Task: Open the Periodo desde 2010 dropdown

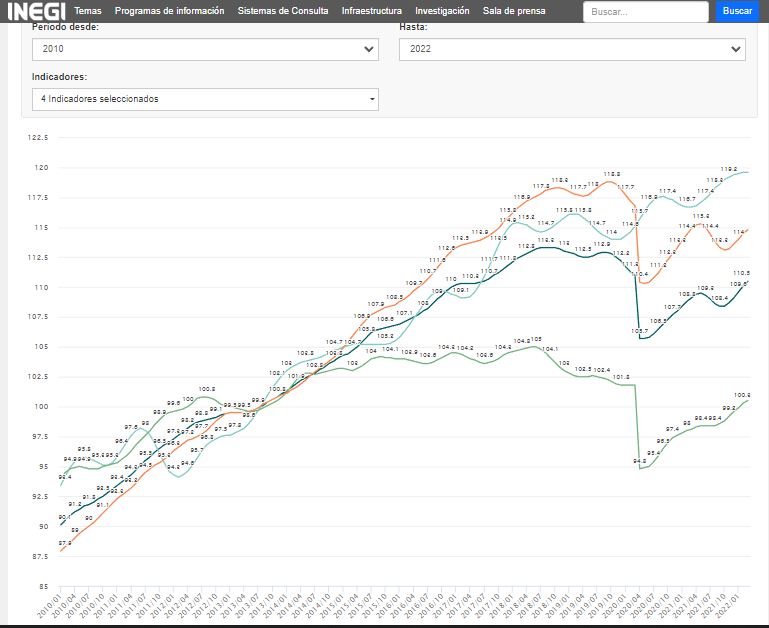Action: tap(205, 49)
